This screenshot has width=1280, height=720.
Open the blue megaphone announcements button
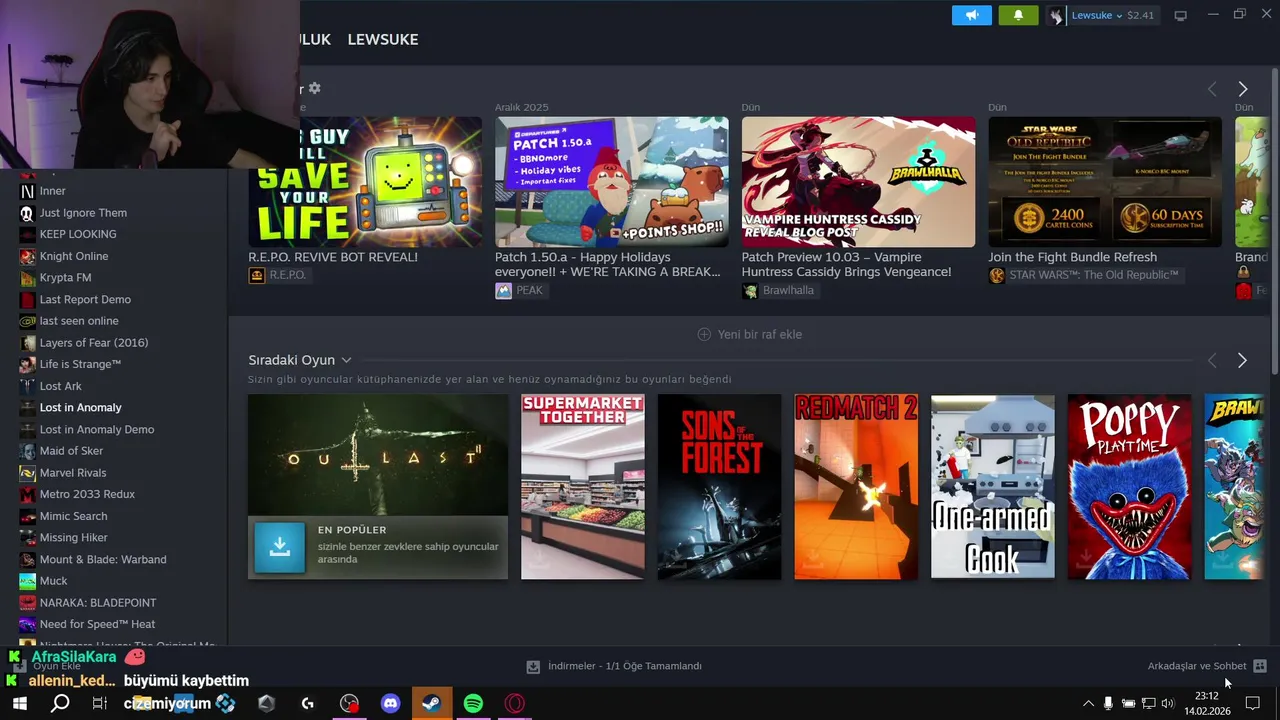(971, 15)
